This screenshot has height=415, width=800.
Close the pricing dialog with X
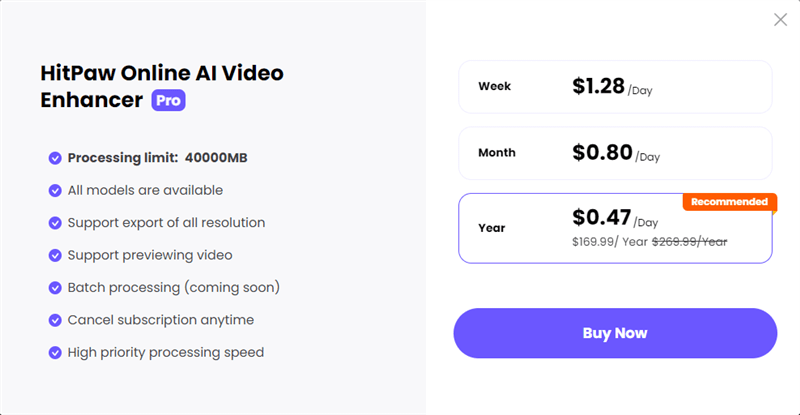coord(780,20)
